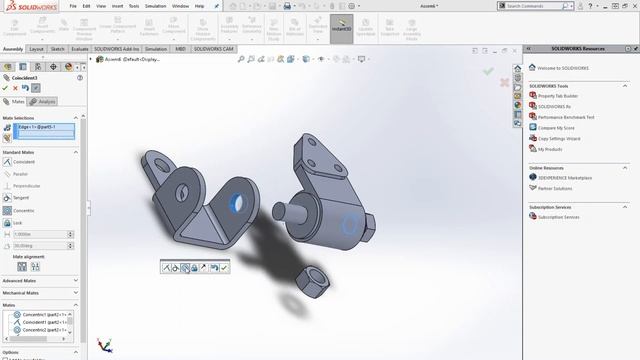Open Property Tab Builder in the task pane
The height and width of the screenshot is (360, 640).
[558, 96]
